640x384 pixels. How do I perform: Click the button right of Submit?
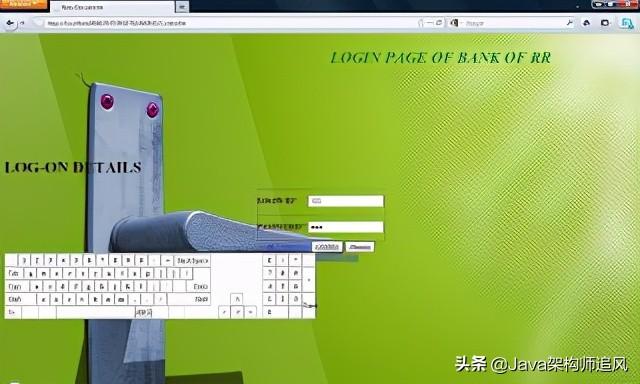[x=360, y=247]
